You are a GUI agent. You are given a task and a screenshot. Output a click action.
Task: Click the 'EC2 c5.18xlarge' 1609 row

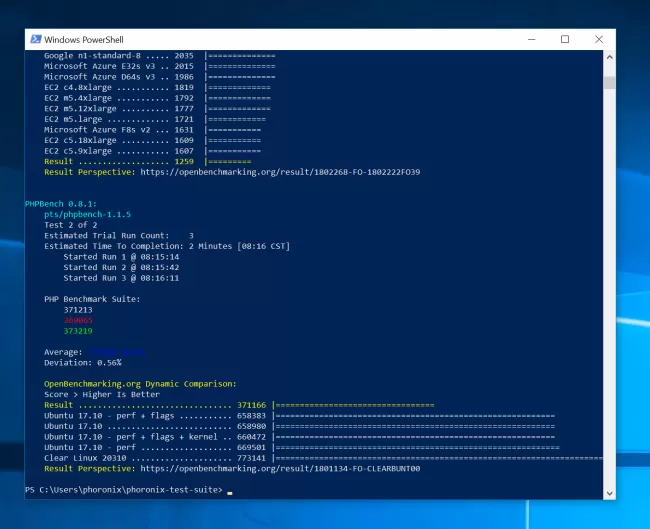click(153, 140)
